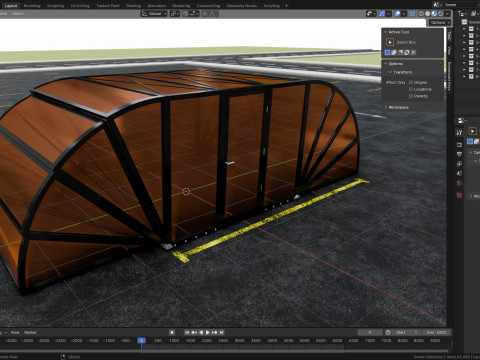Open the Render properties tab icon
The image size is (480, 360).
459,145
